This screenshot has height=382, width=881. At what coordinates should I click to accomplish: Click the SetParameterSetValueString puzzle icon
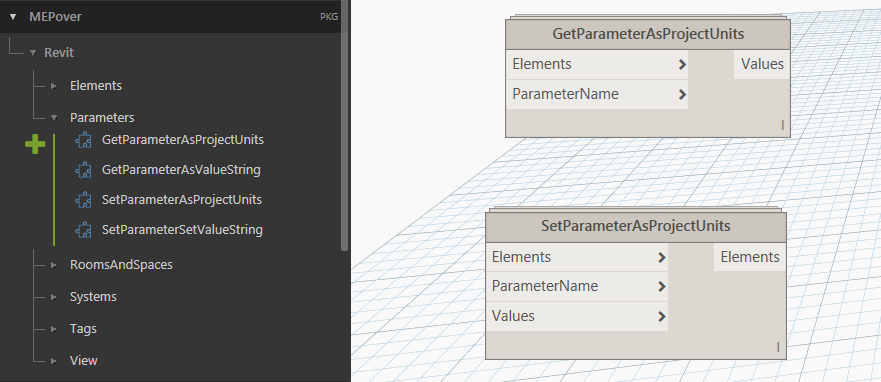click(84, 230)
